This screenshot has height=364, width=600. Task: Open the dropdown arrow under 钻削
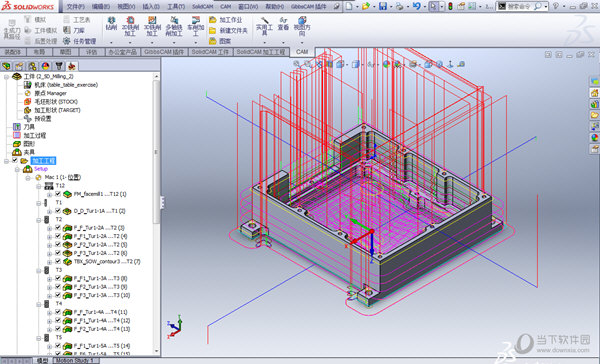click(x=111, y=42)
